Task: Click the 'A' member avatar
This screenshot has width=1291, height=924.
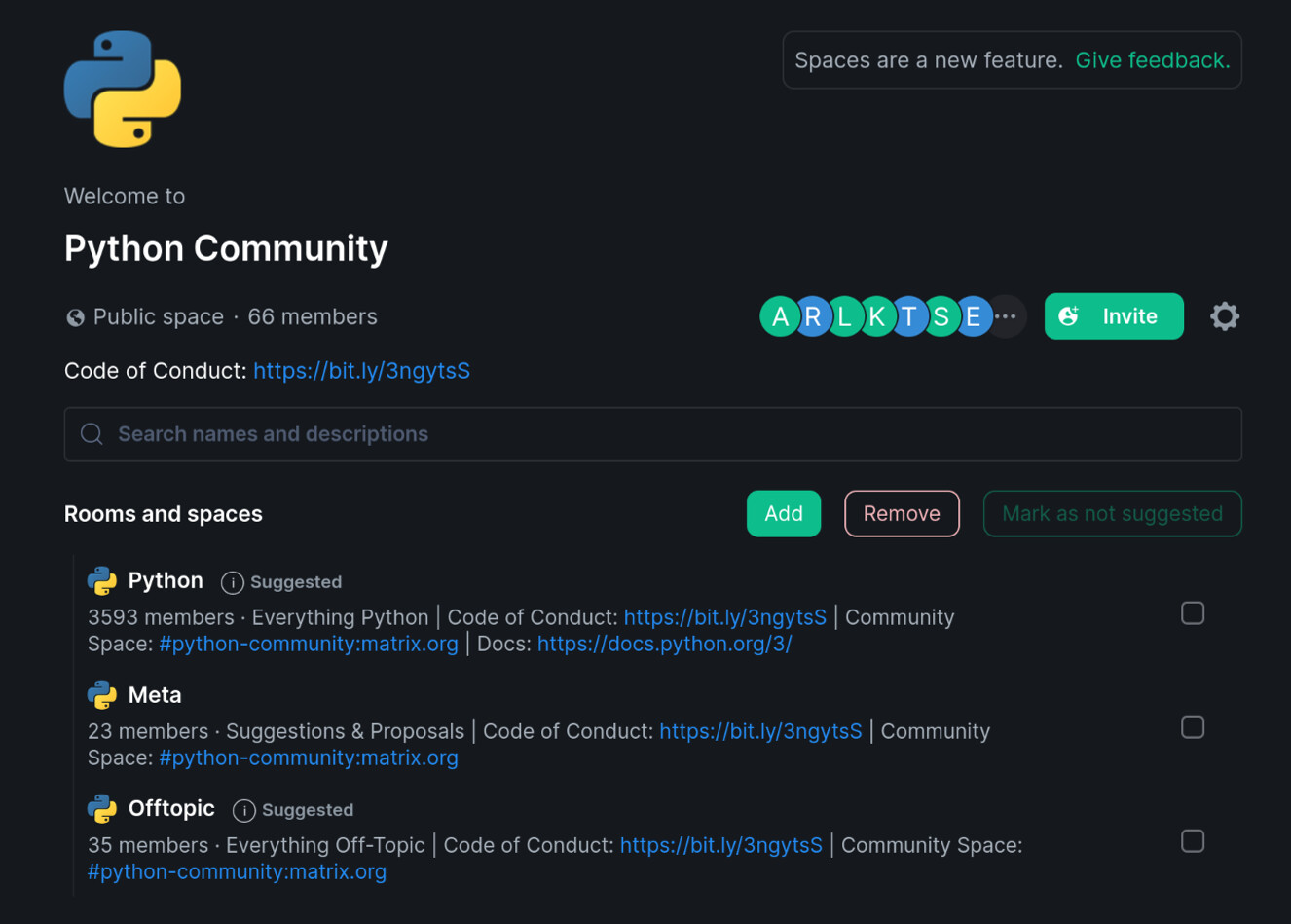Action: (779, 316)
